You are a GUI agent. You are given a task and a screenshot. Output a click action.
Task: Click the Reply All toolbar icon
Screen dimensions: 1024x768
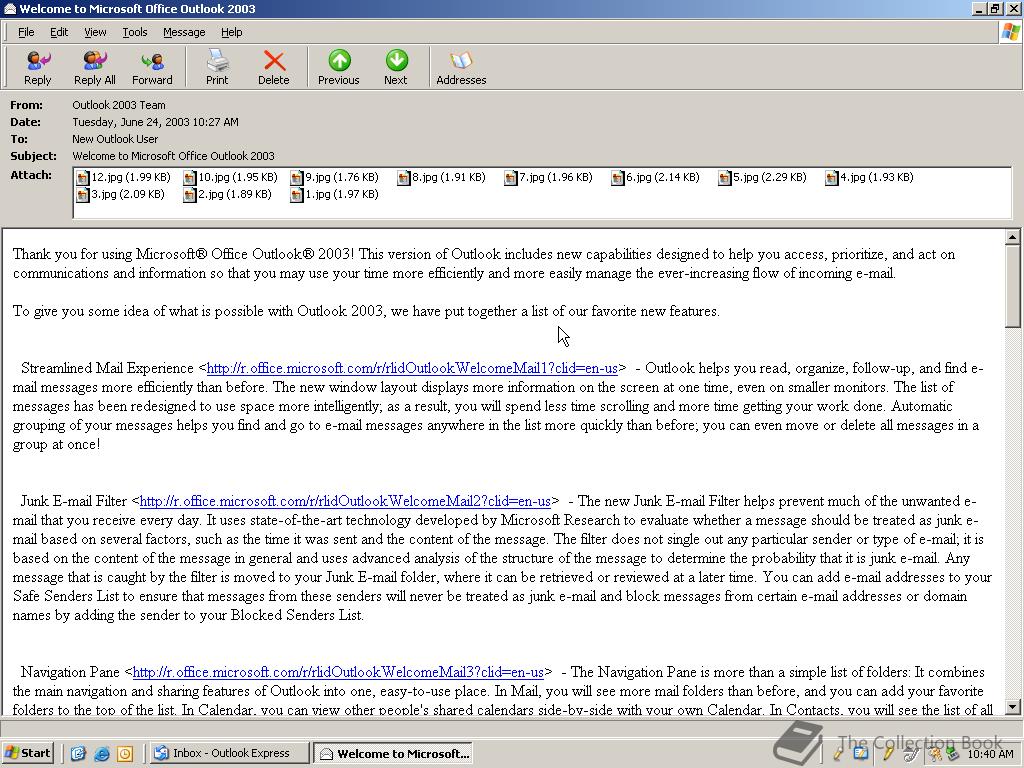(95, 68)
